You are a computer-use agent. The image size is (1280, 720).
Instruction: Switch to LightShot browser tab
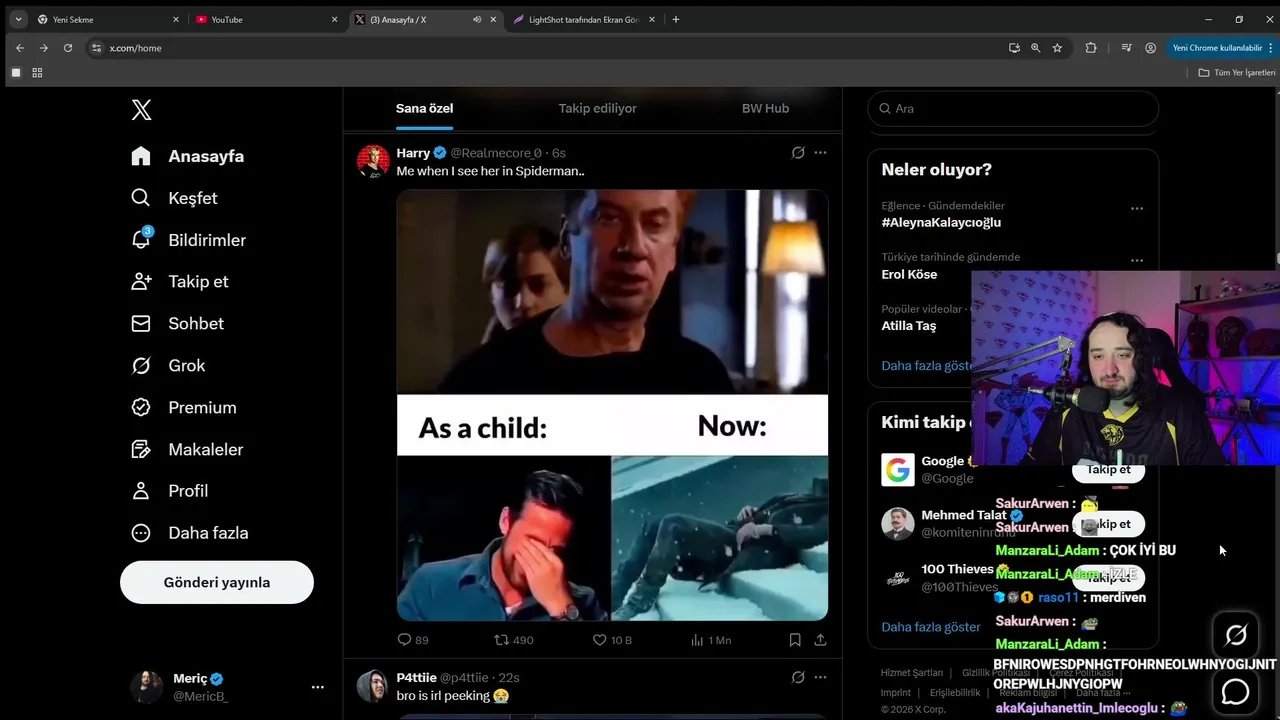[x=584, y=19]
